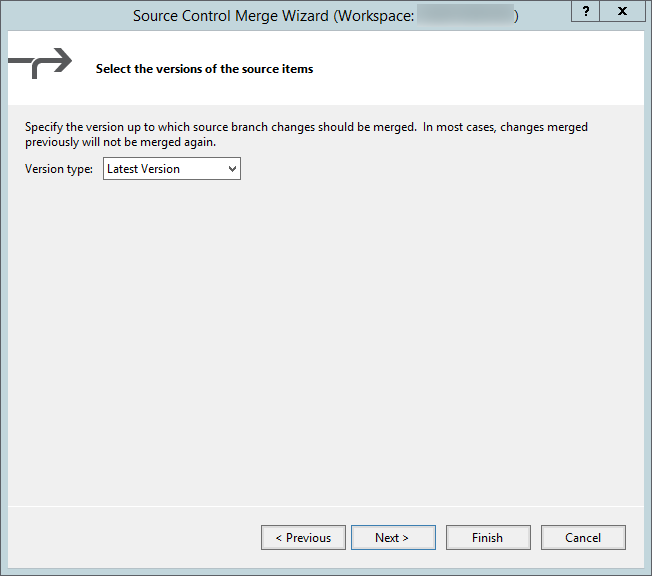Go back with the Previous button

(303, 538)
